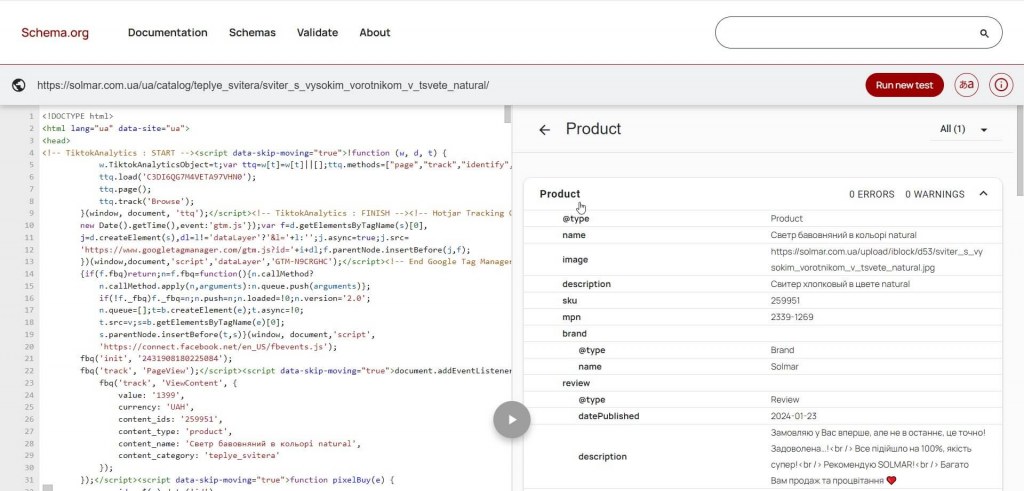
Task: Click the fbq init code line
Action: coord(156,358)
